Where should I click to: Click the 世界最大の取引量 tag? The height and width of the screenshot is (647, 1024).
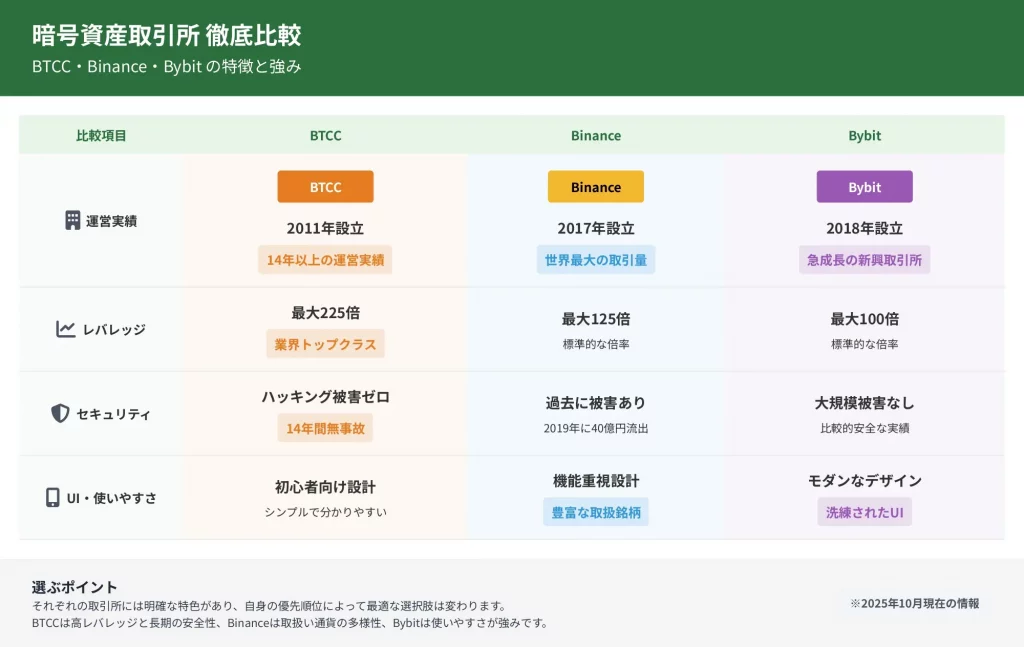pyautogui.click(x=595, y=260)
